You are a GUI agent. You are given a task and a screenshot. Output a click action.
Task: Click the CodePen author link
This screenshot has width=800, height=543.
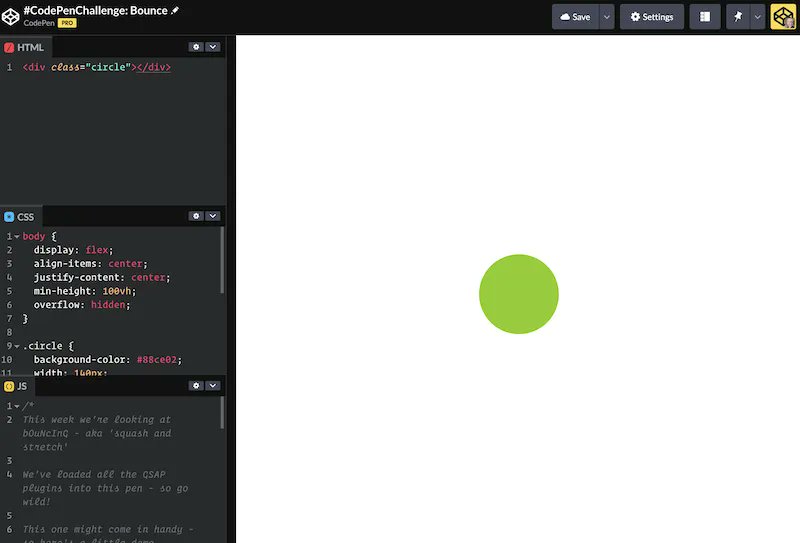click(x=39, y=23)
